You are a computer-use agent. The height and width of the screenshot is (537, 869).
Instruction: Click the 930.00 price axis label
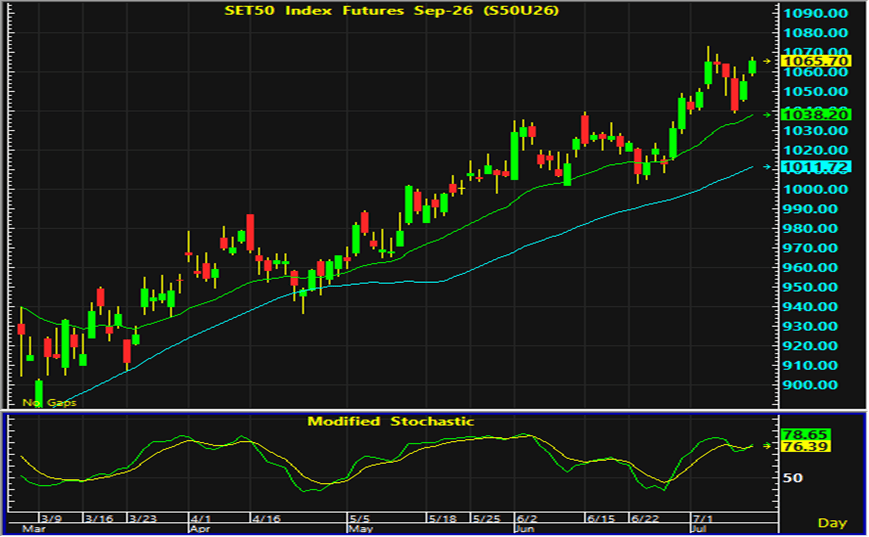click(810, 326)
